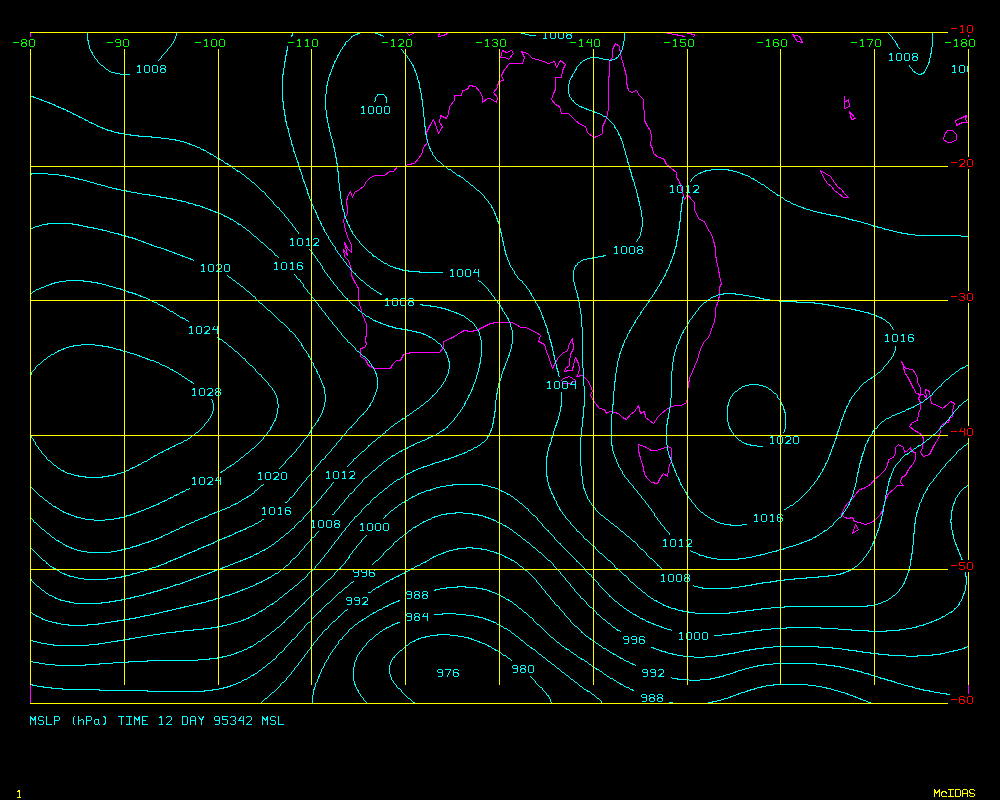Click the frame number 1 at bottom-left
Screen dimensions: 1000x800
coord(19,793)
